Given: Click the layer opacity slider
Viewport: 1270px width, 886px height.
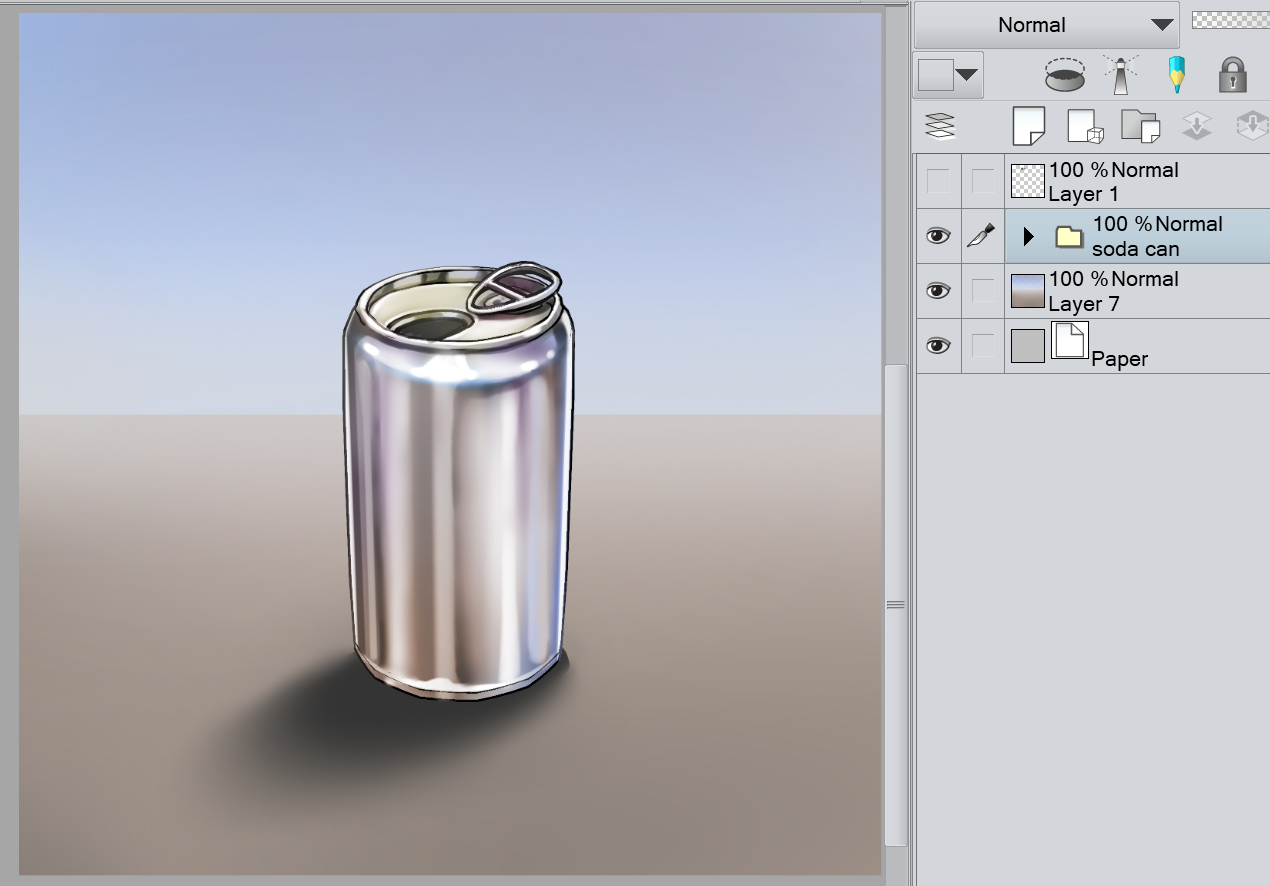Looking at the screenshot, I should point(1230,20).
